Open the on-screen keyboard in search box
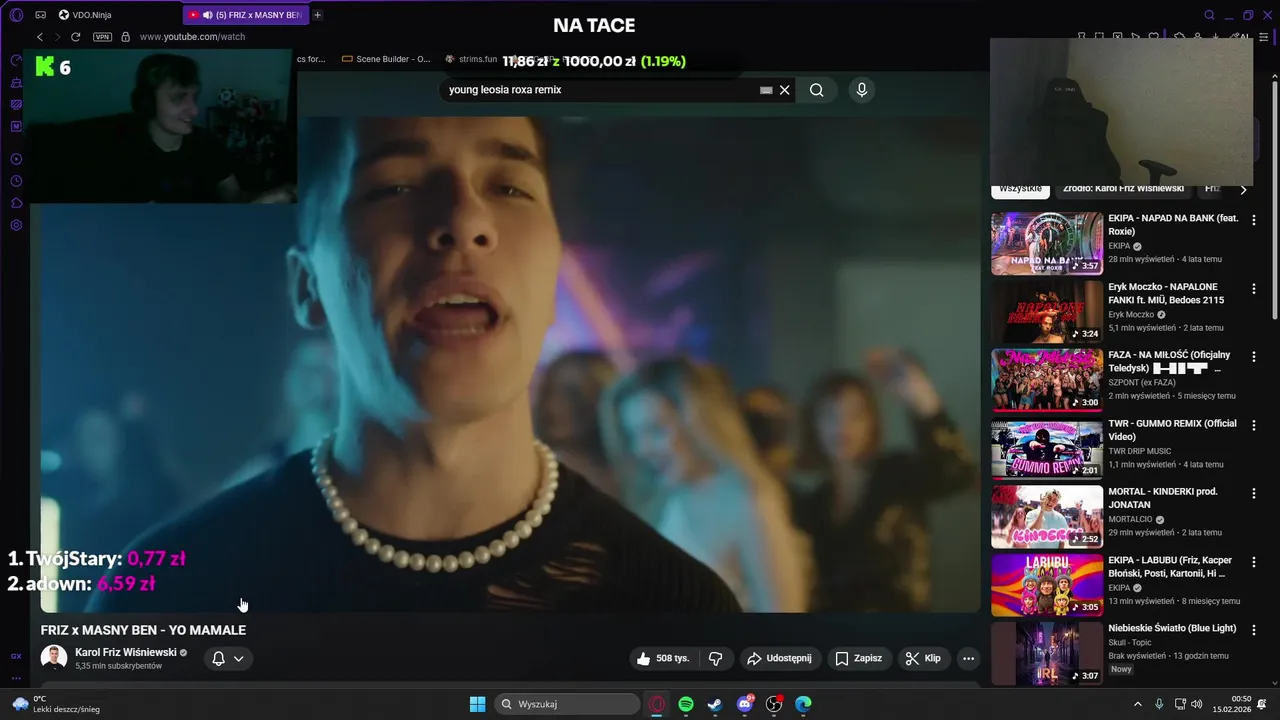 (766, 90)
